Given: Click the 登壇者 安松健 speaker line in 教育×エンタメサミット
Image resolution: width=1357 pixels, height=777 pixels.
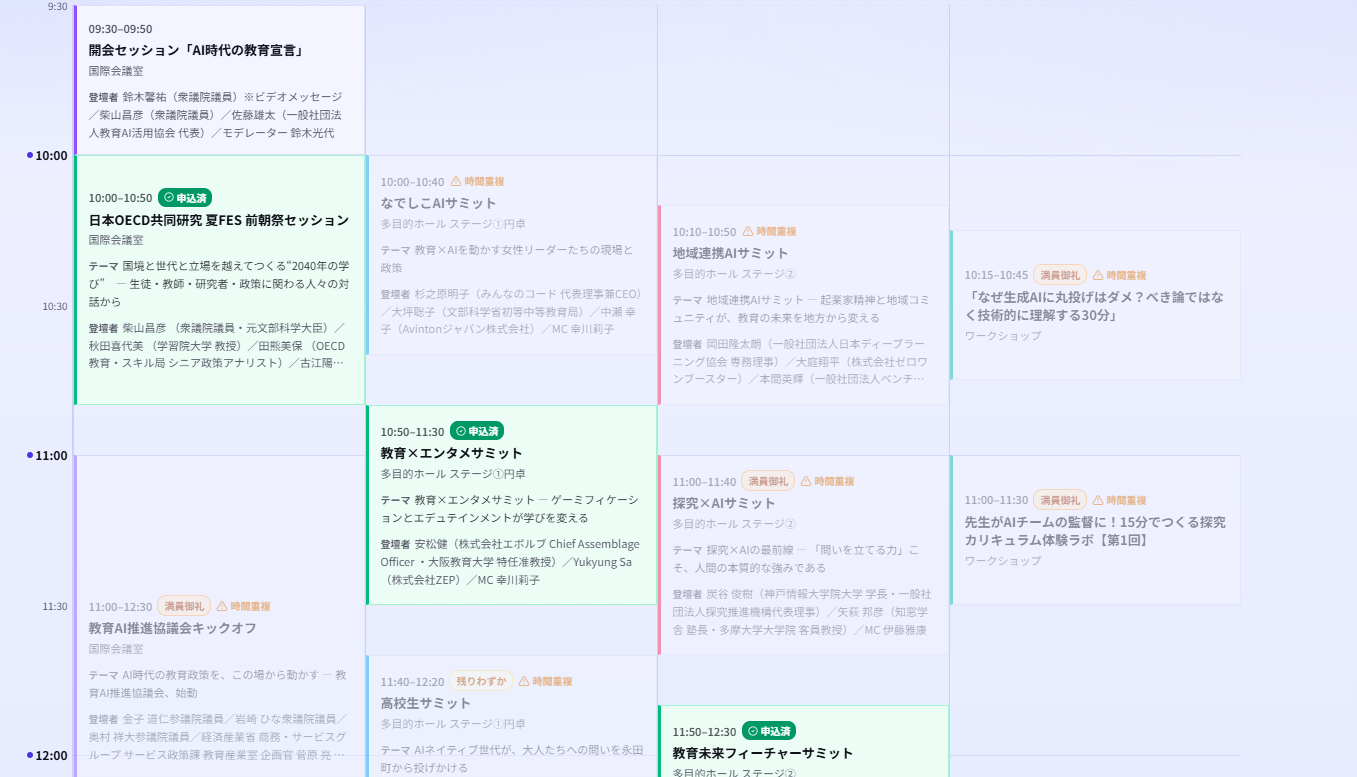Looking at the screenshot, I should click(510, 562).
